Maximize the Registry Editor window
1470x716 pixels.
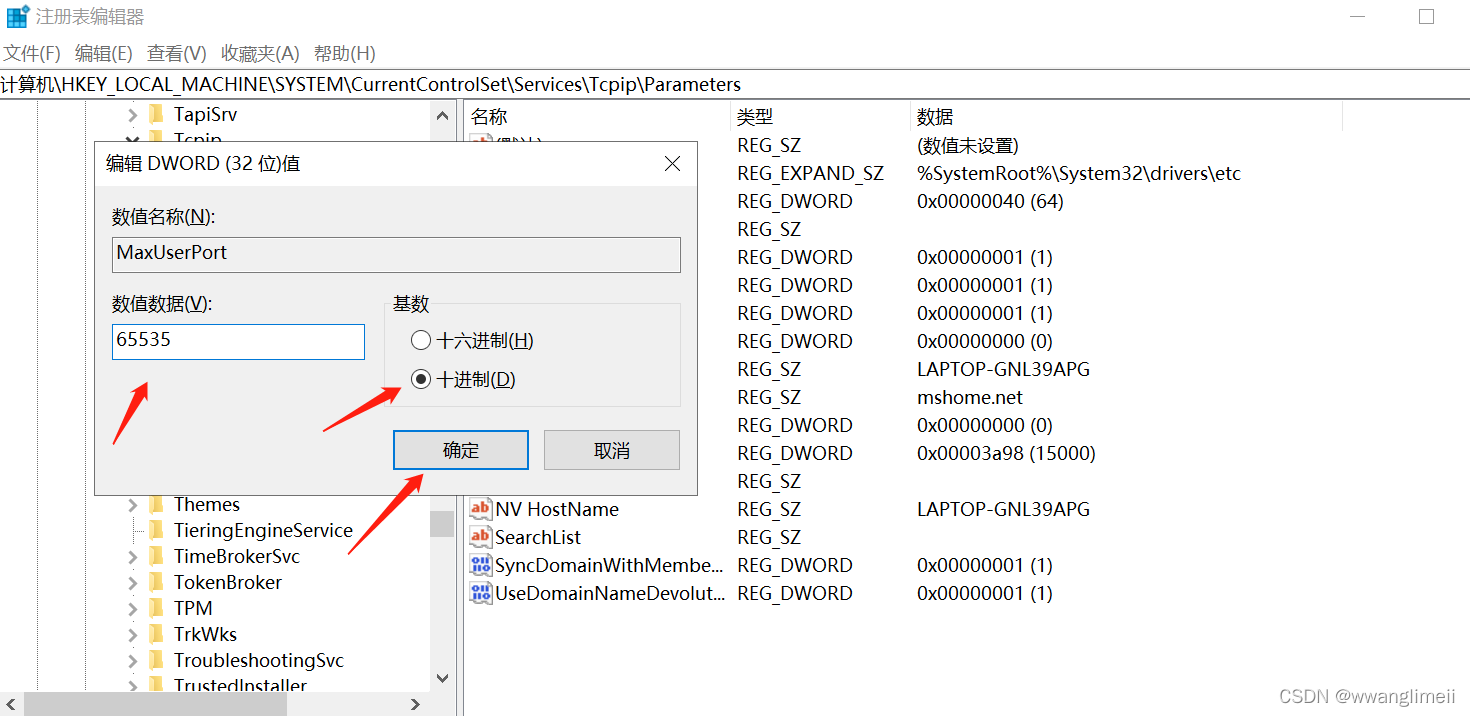(1427, 17)
